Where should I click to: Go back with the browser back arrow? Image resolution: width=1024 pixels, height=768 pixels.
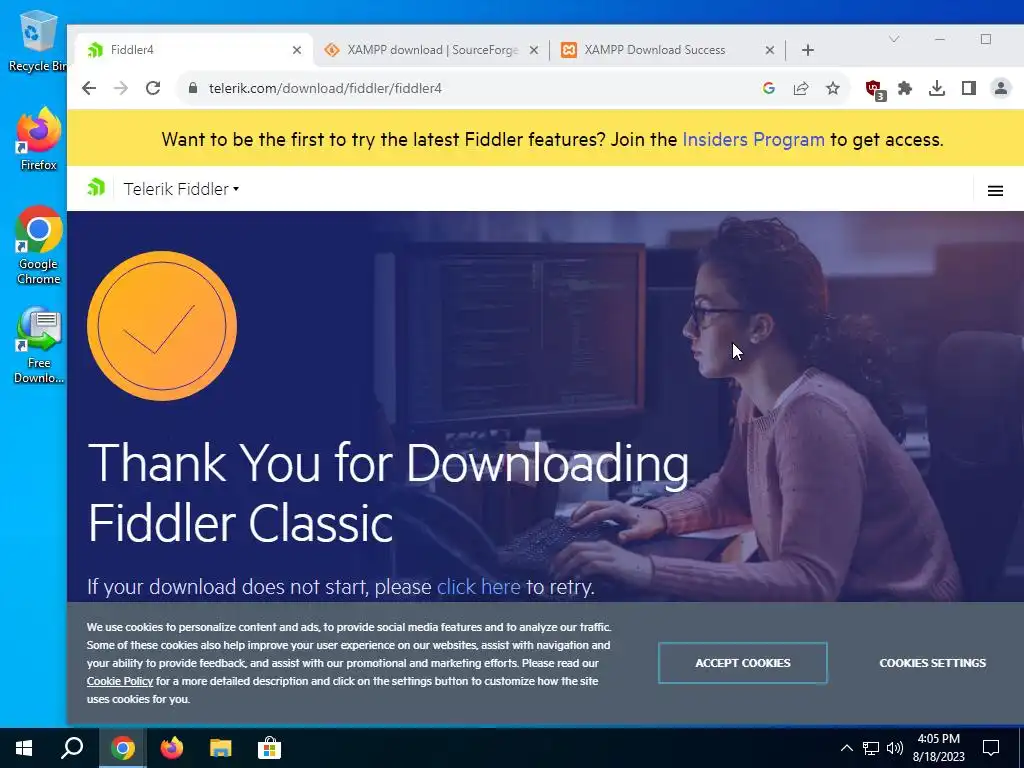click(x=89, y=88)
